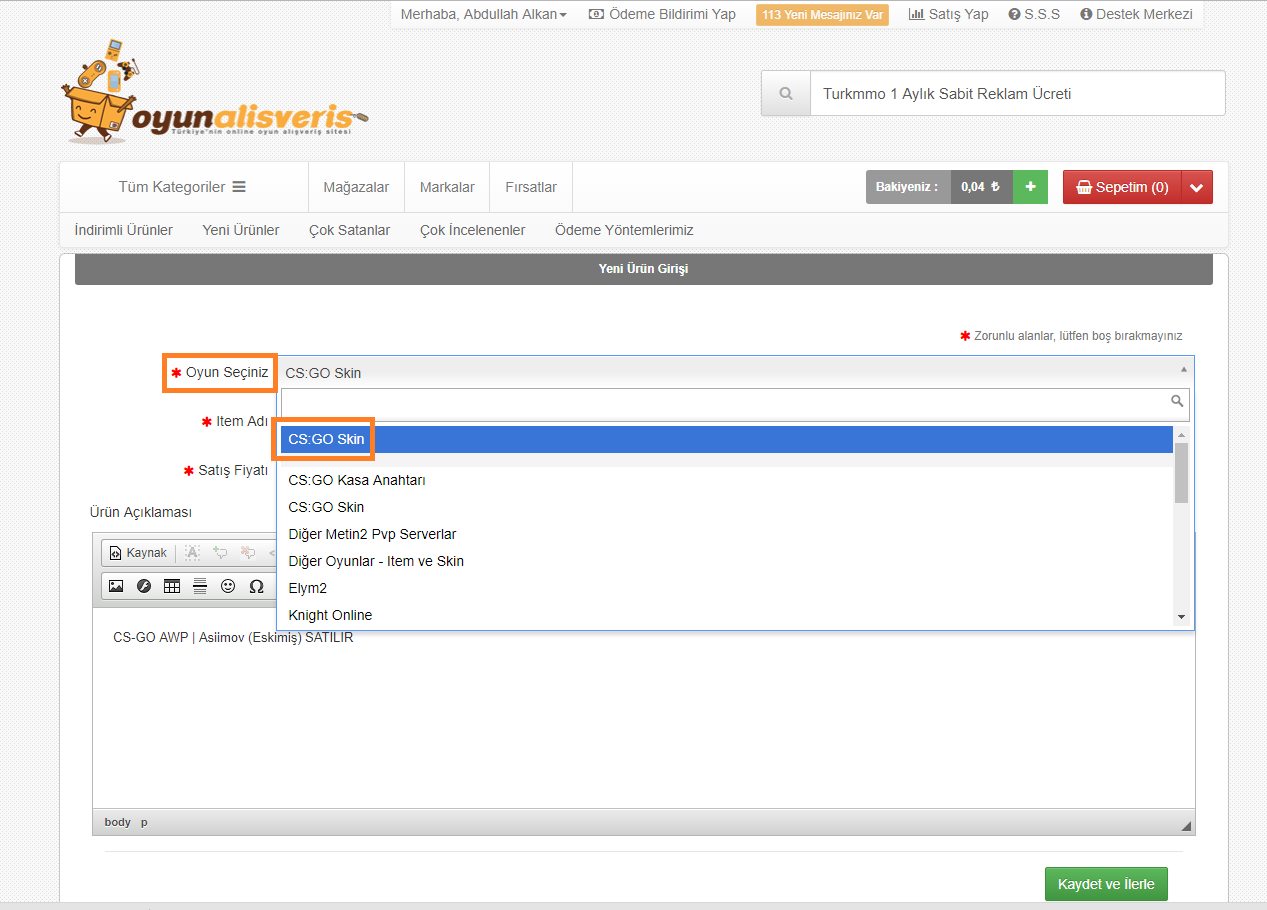Screen dimensions: 1267x910
Task: Click the CS-GO AWP | Asiimov editor text
Action: [233, 638]
